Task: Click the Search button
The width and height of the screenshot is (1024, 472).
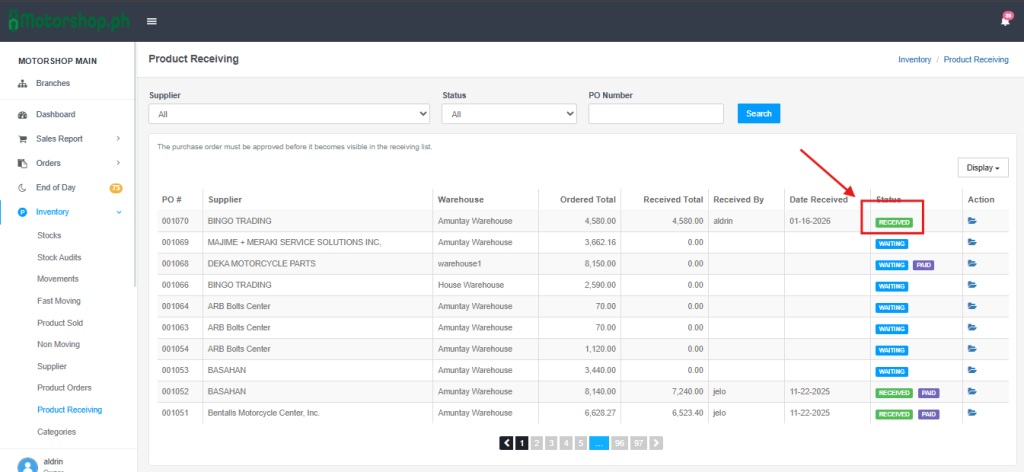Action: coord(758,114)
